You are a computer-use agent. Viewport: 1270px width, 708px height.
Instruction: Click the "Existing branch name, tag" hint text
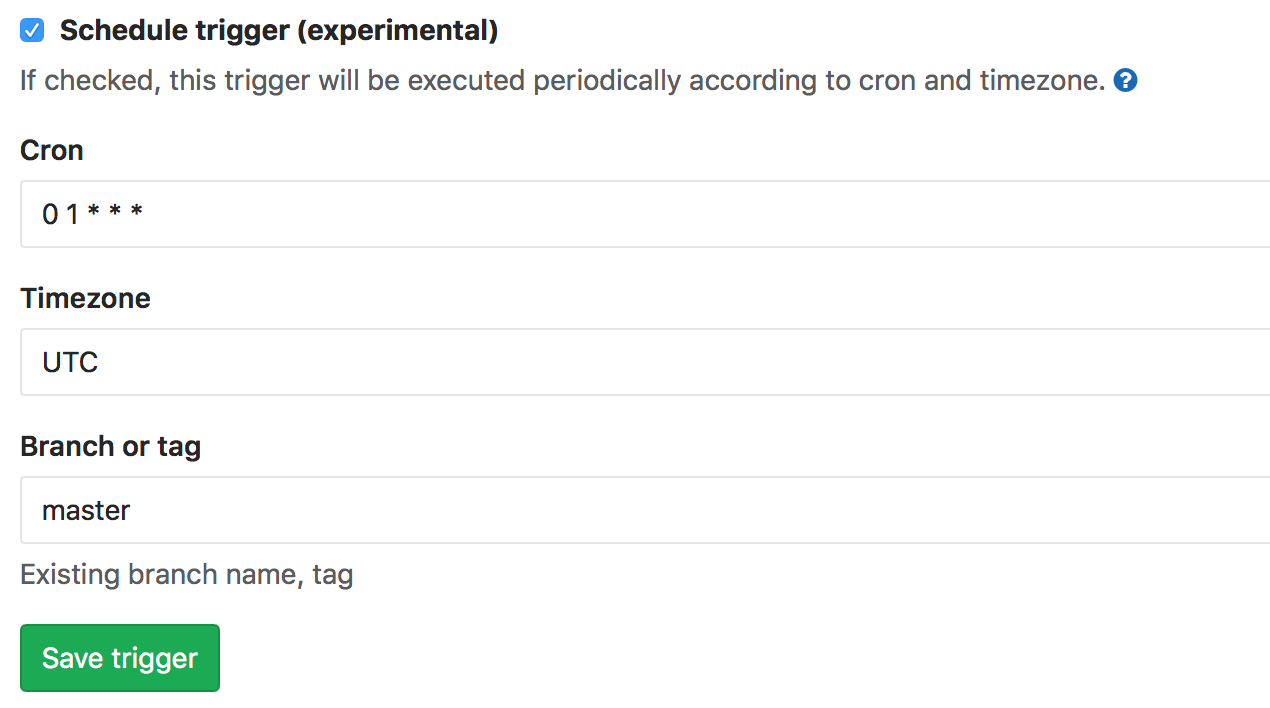(x=186, y=575)
